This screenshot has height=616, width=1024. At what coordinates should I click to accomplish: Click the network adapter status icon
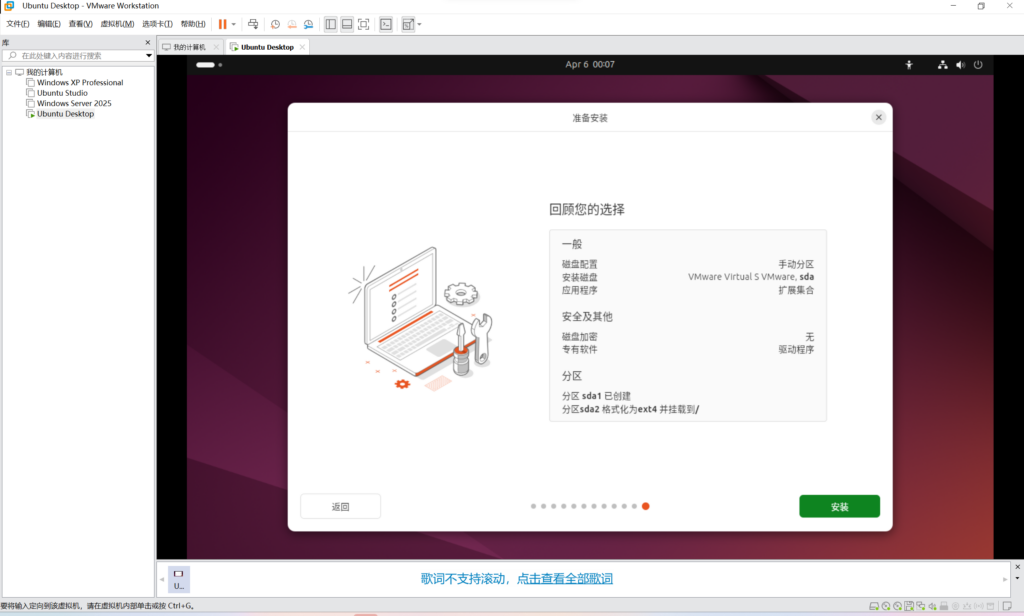pos(921,606)
